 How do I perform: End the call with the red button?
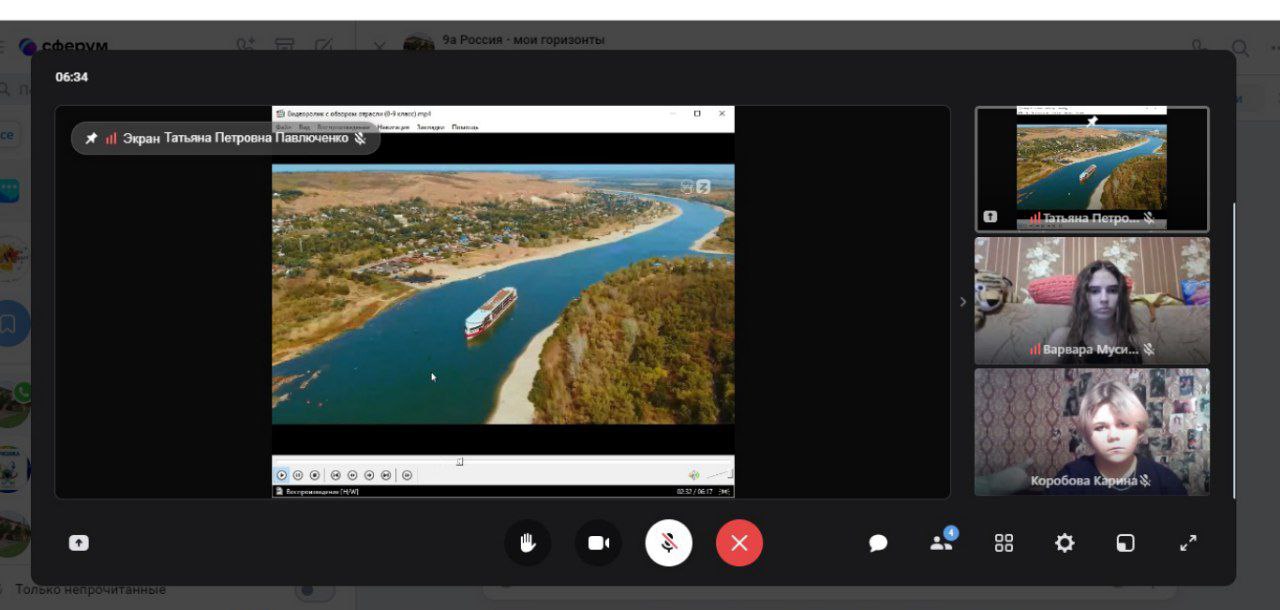pyautogui.click(x=739, y=543)
